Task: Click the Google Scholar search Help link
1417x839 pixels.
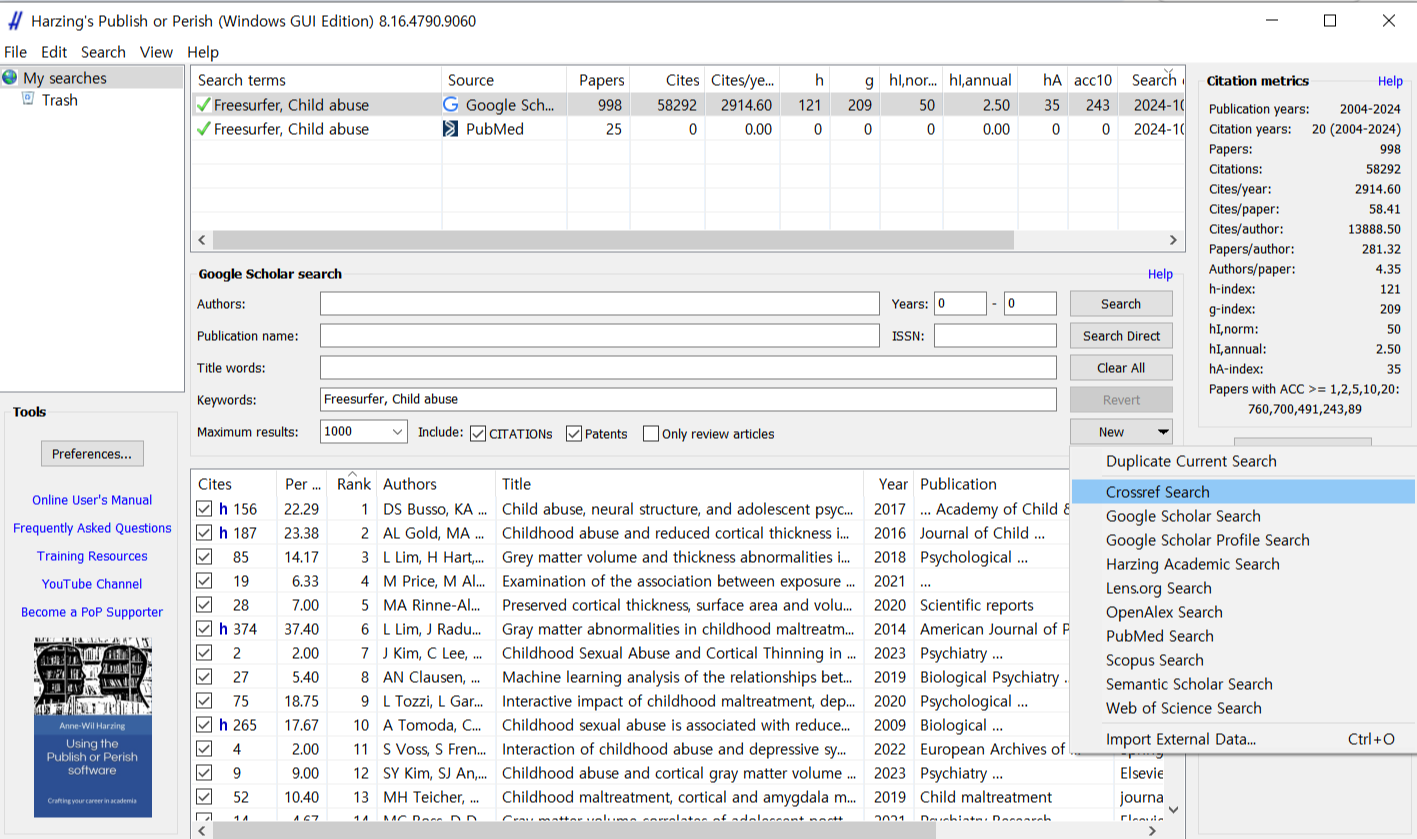Action: (1160, 274)
